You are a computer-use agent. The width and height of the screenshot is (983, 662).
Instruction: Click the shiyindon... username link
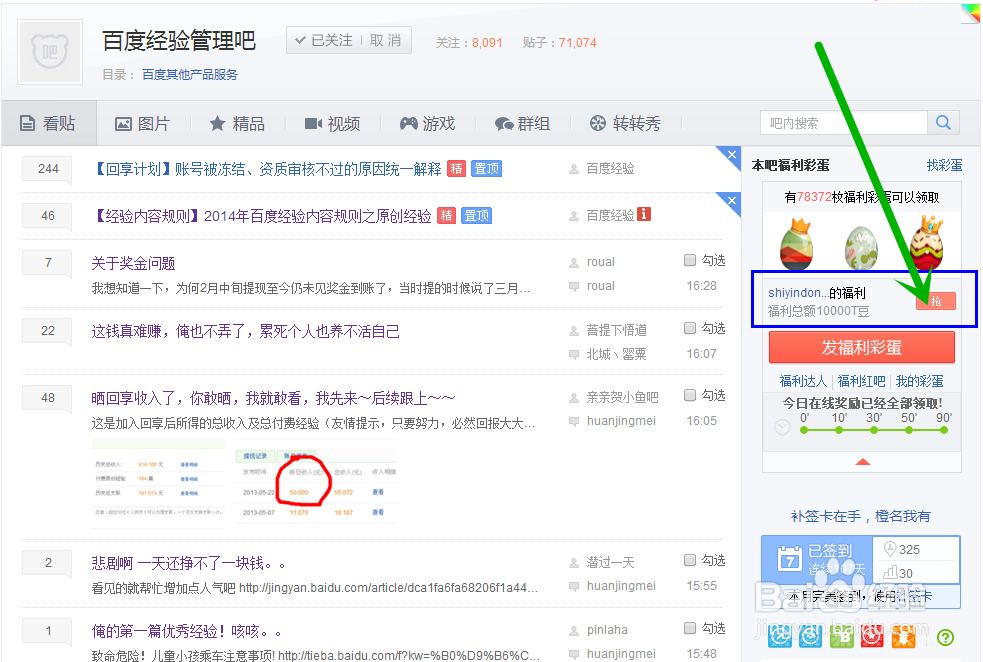[x=798, y=293]
